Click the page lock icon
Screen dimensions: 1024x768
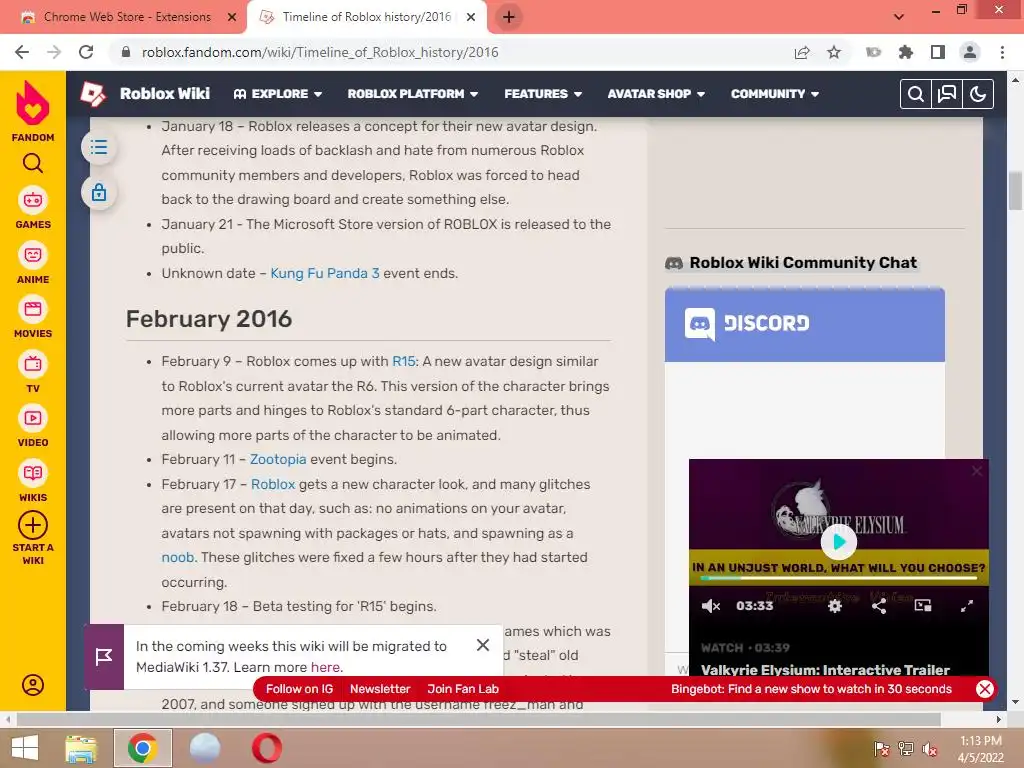click(x=99, y=192)
